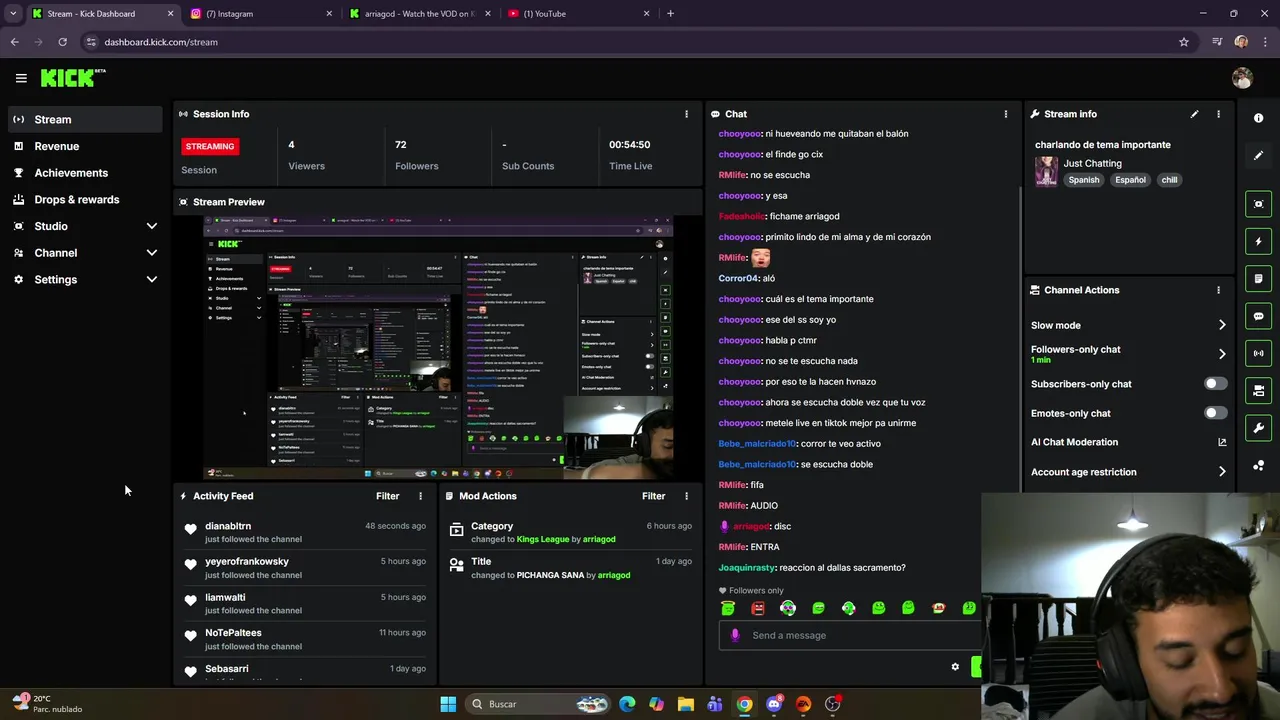Click the camera panel icon in right sidebar
The image size is (1280, 720).
coord(1258,390)
